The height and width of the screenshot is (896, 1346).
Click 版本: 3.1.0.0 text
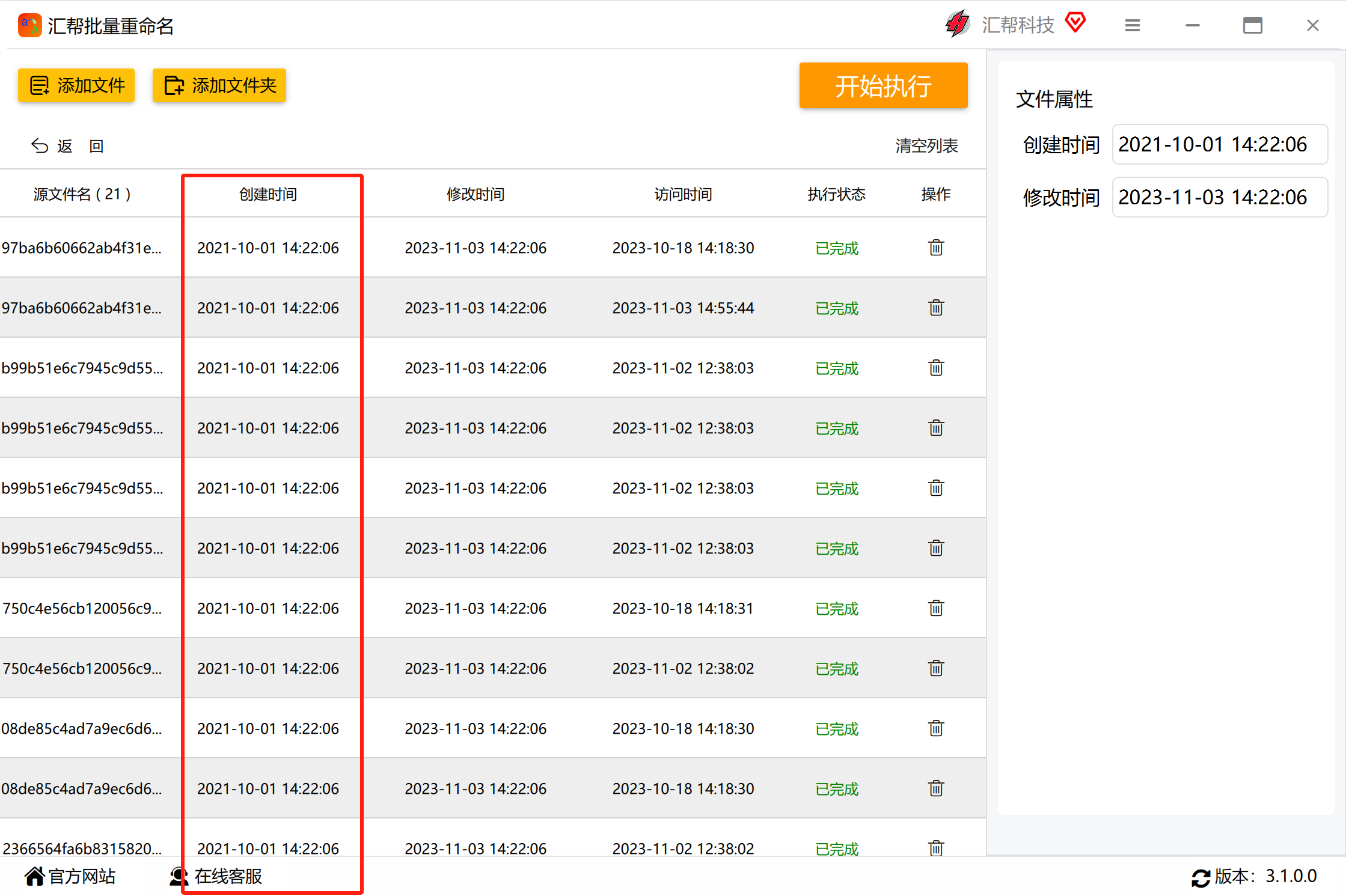coord(1265,876)
